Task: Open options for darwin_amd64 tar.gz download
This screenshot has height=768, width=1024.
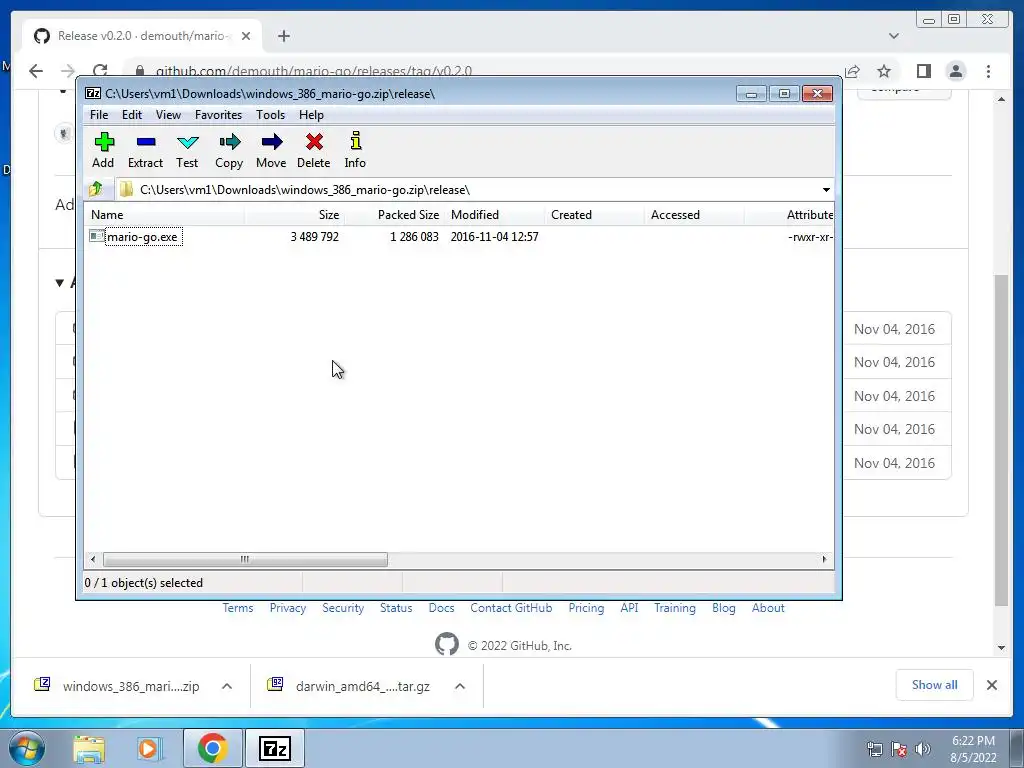Action: coord(460,686)
